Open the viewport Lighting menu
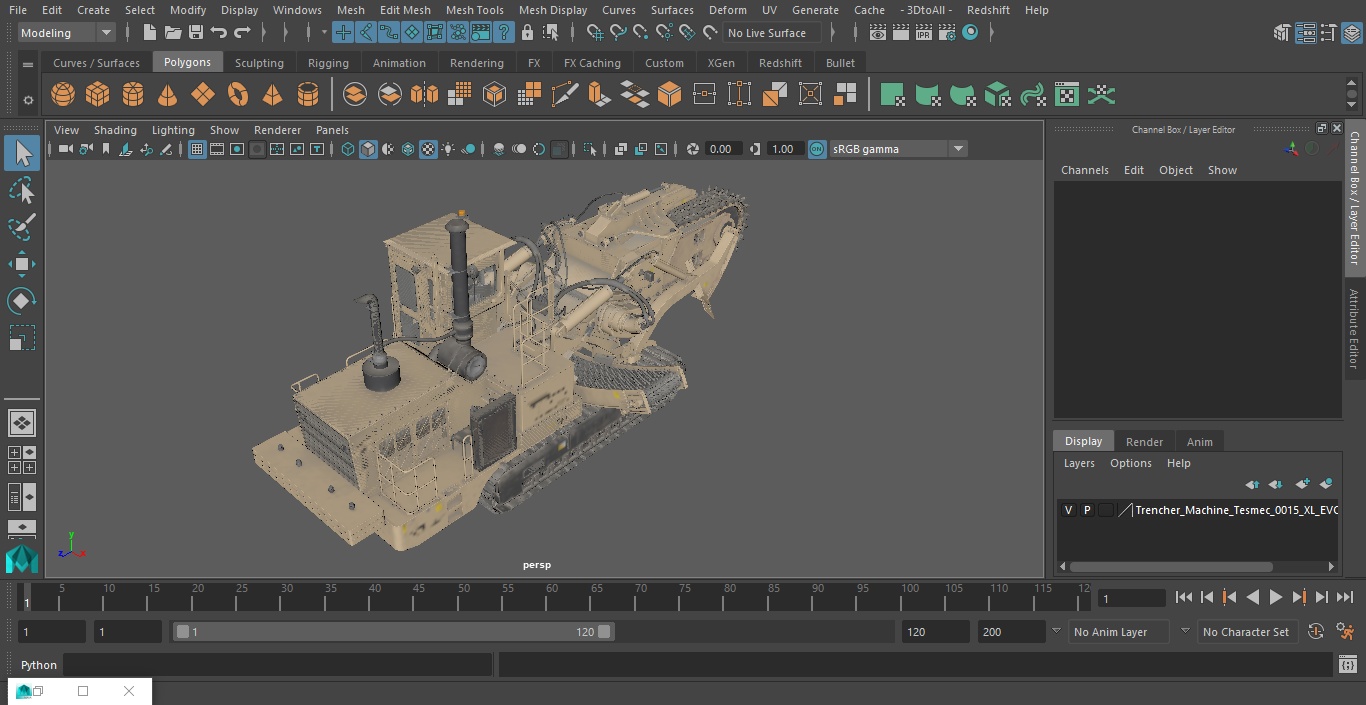This screenshot has width=1366, height=705. (x=173, y=130)
